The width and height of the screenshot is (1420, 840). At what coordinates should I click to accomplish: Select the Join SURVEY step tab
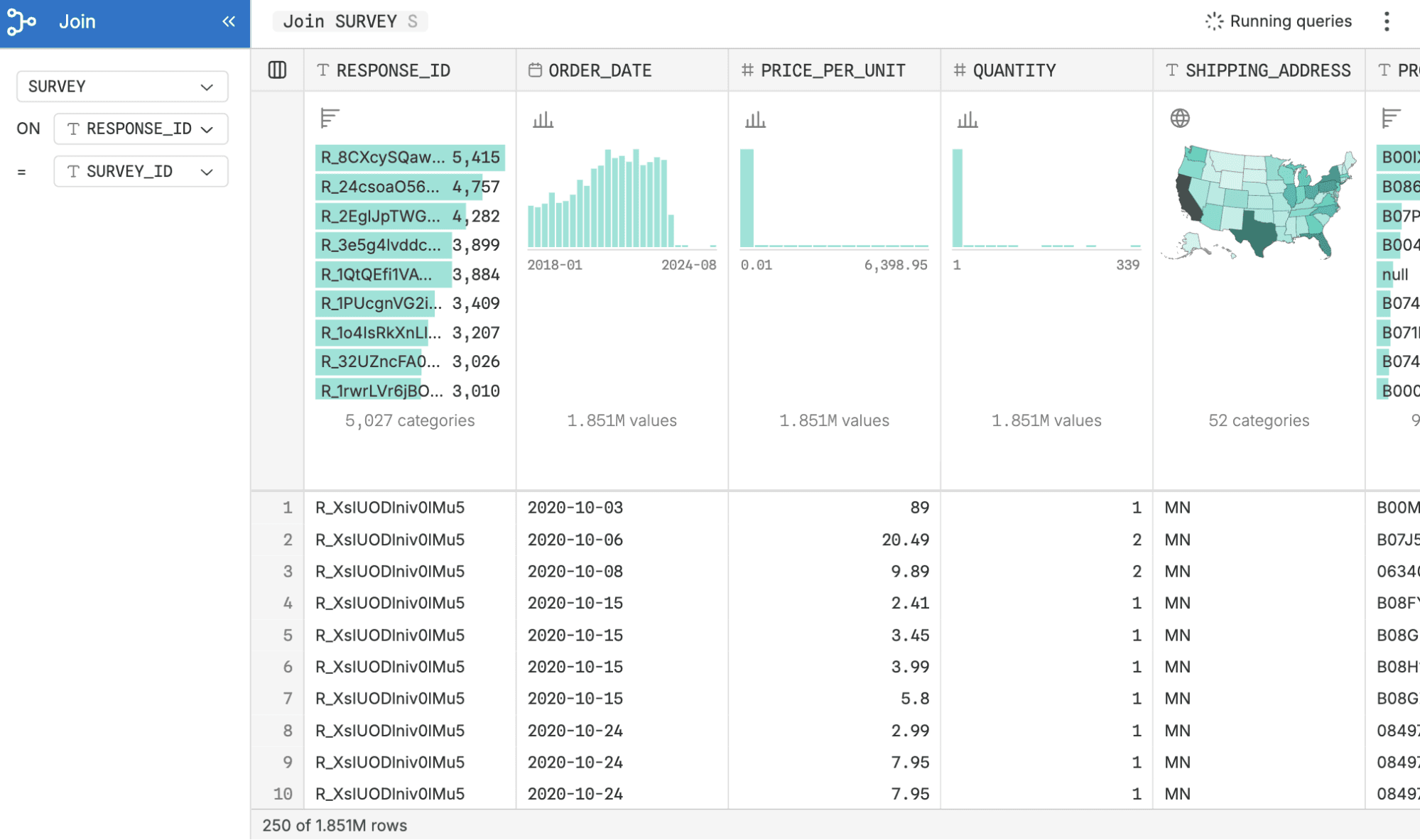click(349, 21)
